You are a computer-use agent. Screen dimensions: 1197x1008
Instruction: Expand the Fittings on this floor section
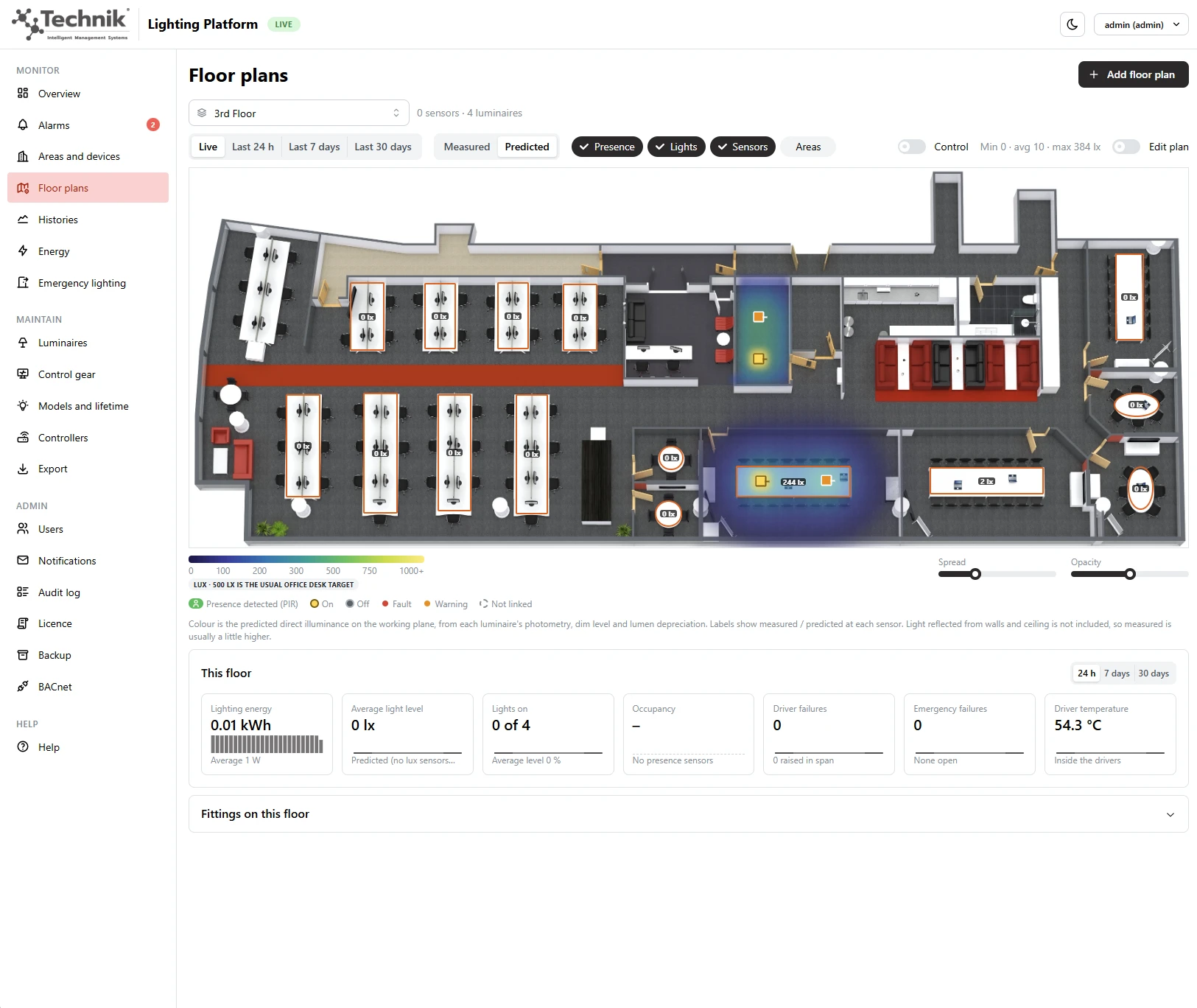click(688, 813)
